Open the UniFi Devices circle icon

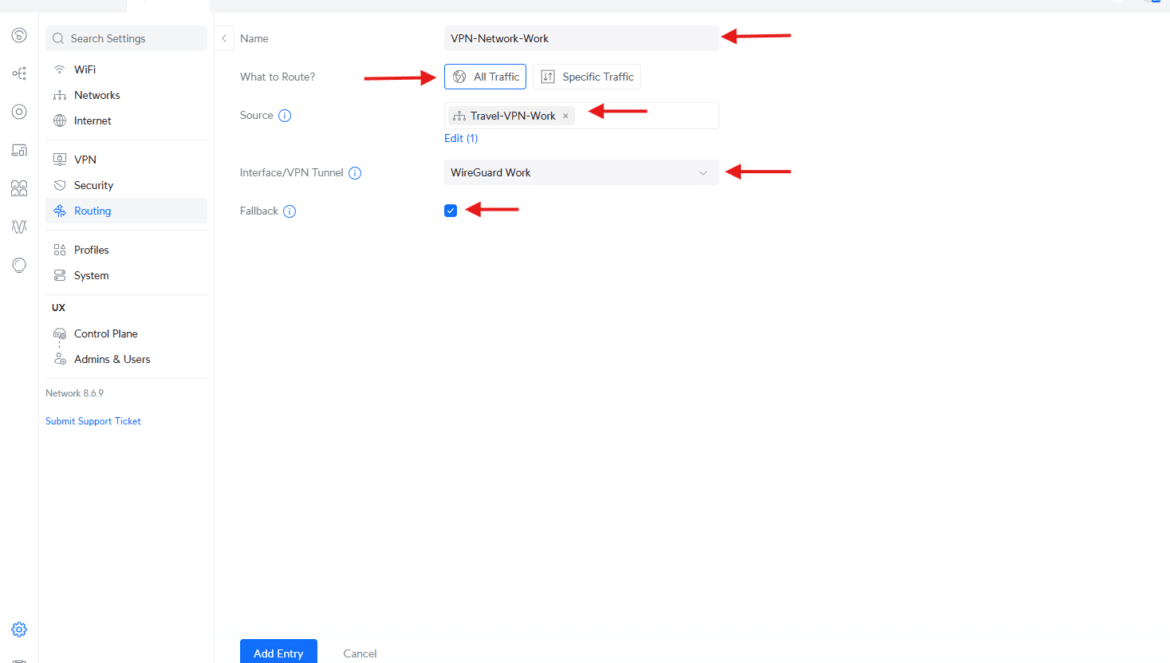coord(19,112)
